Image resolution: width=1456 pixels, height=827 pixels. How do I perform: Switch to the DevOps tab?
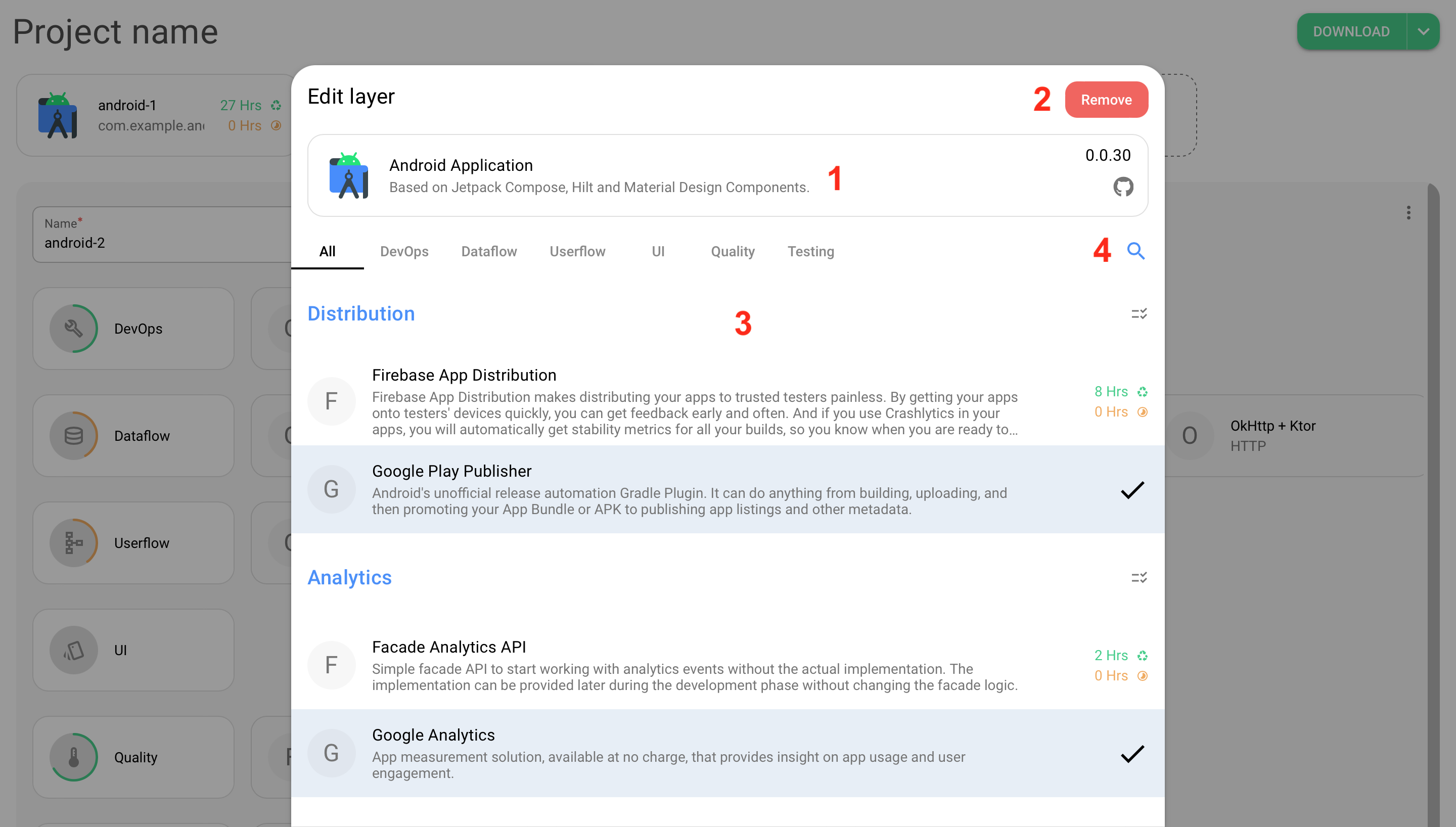pos(404,251)
